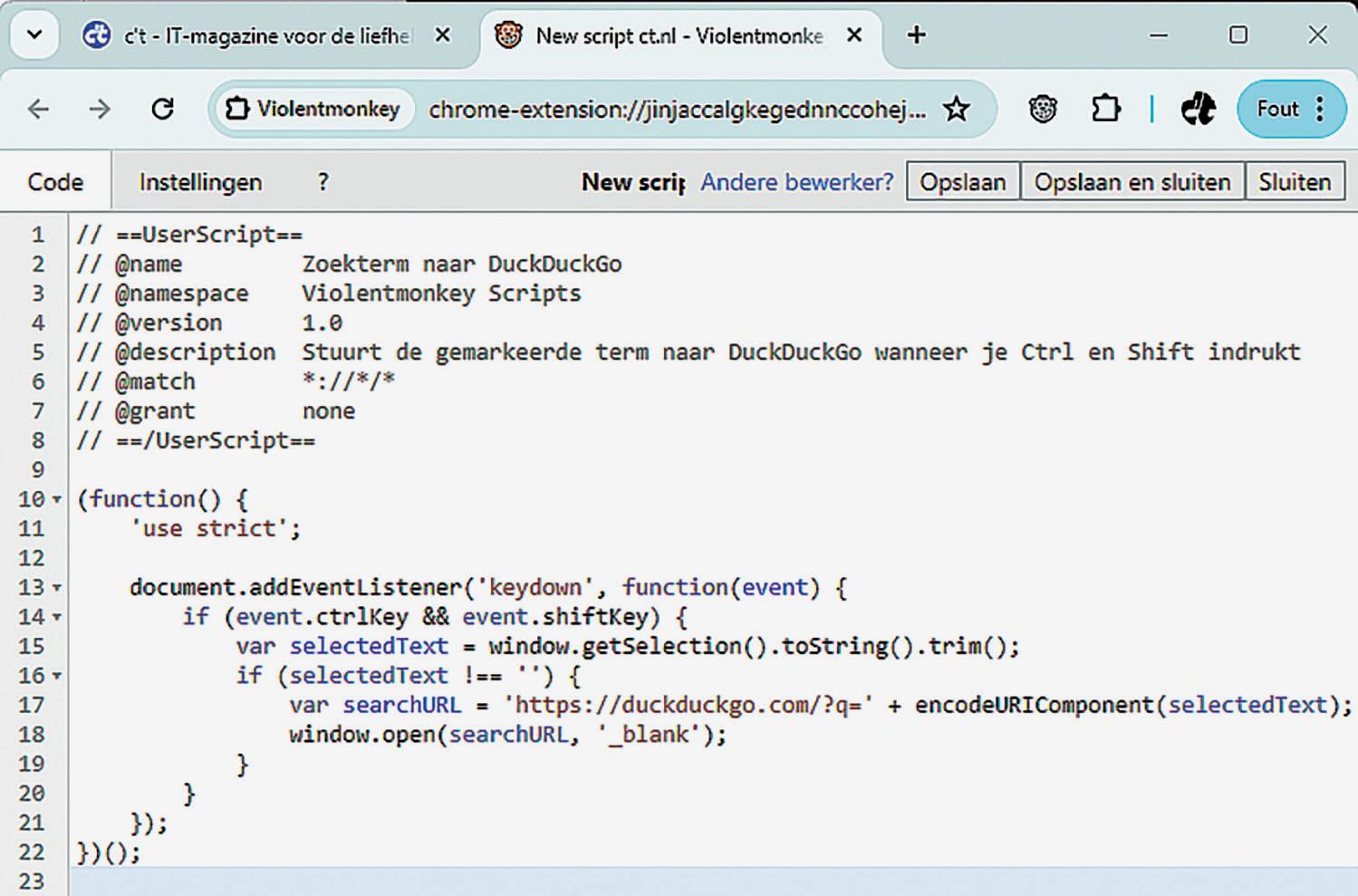
Task: Open the Violentmonkey toolbar extension icon
Action: click(x=1043, y=110)
